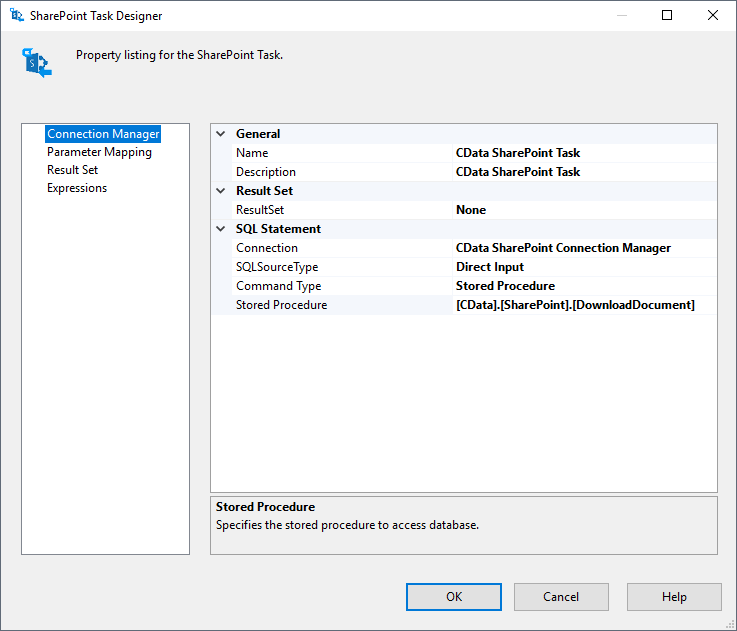The image size is (737, 631).
Task: Change Command Type from Stored Procedure
Action: tap(584, 286)
